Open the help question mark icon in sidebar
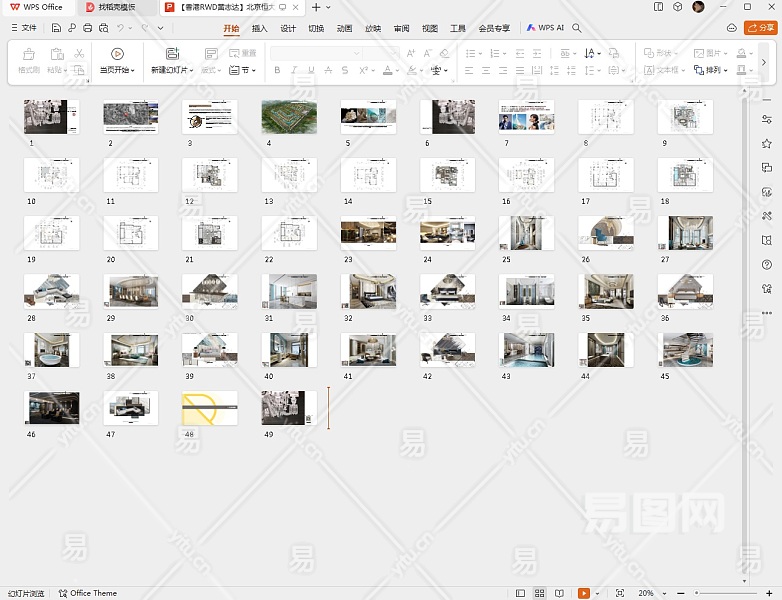The height and width of the screenshot is (600, 782). point(767,264)
